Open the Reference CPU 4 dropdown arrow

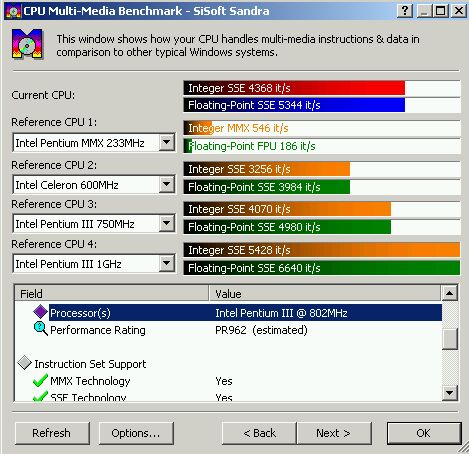pyautogui.click(x=166, y=264)
